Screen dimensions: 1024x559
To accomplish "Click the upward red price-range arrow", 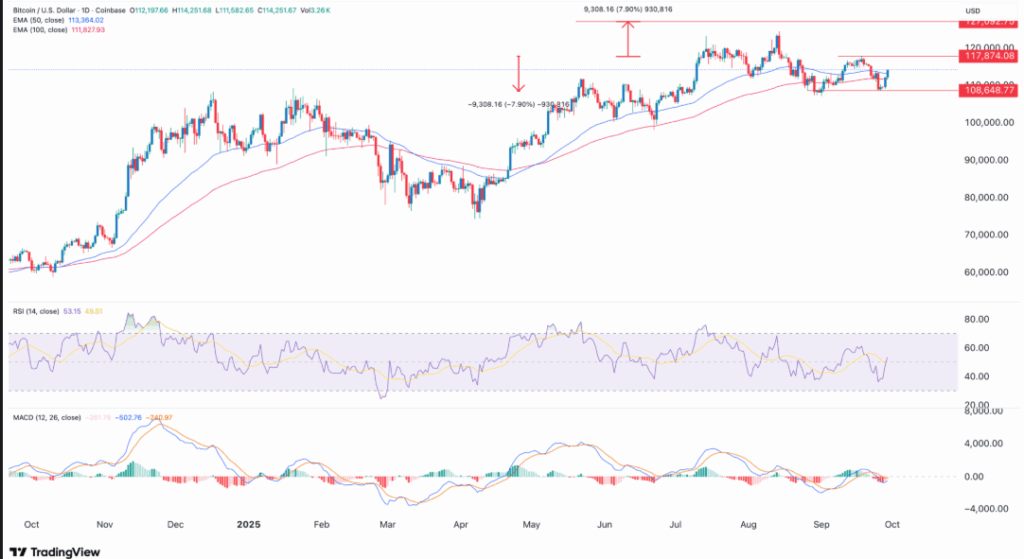I will 627,39.
